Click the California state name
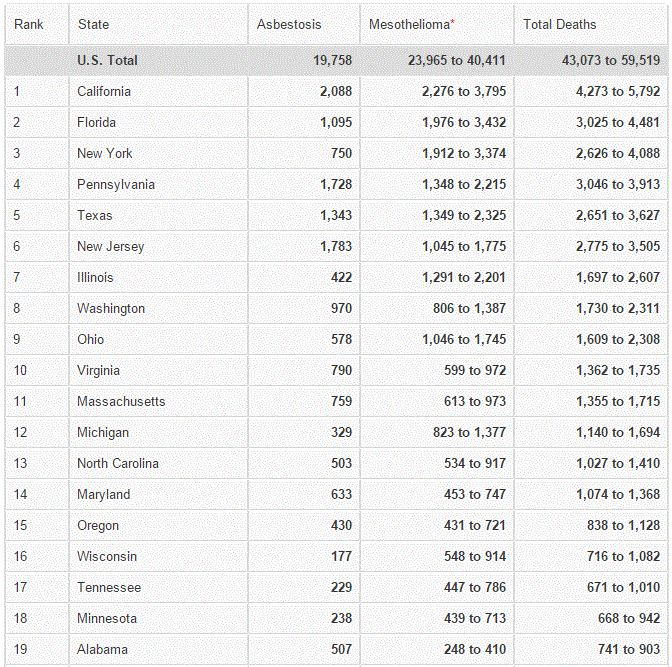This screenshot has width=672, height=667. click(104, 91)
